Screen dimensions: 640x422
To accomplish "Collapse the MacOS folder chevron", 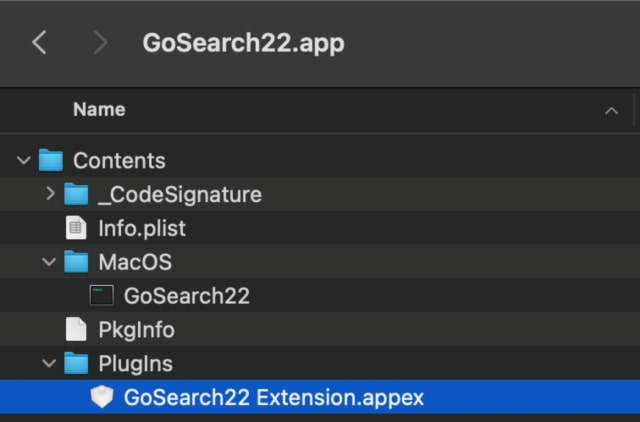I will [49, 262].
